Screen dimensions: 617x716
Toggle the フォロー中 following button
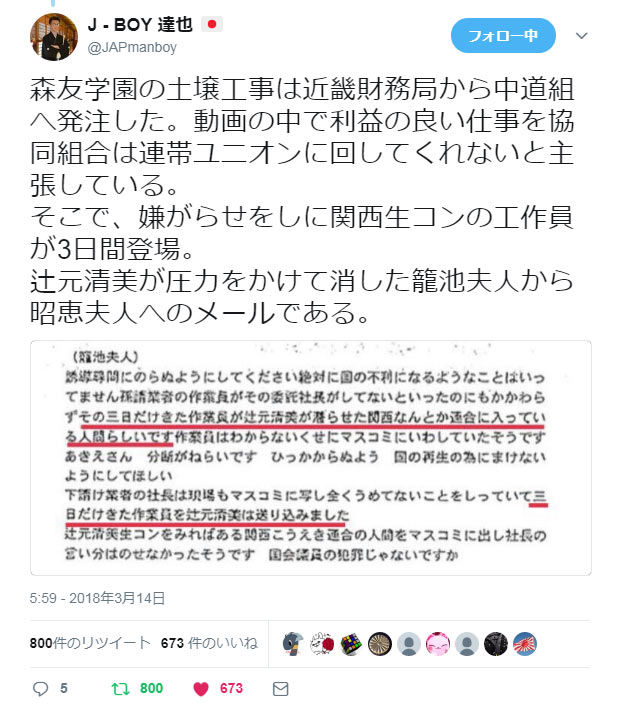[x=503, y=36]
